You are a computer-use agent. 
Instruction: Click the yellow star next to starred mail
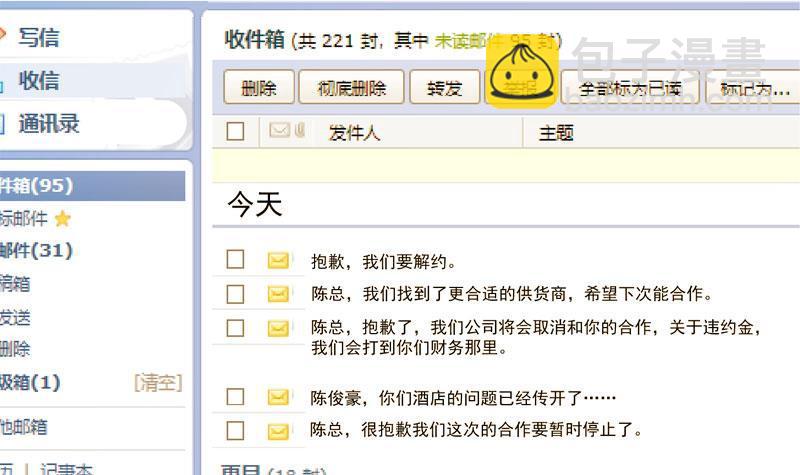(x=62, y=219)
